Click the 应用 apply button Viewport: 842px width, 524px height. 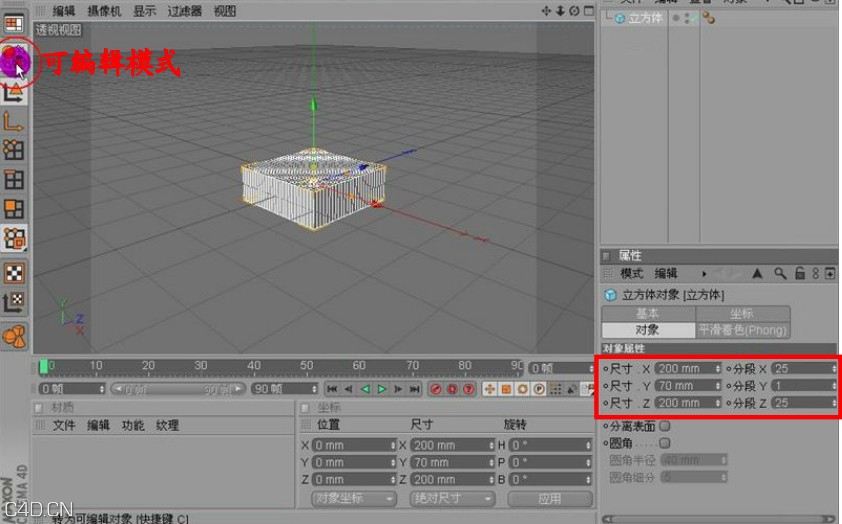tap(550, 498)
